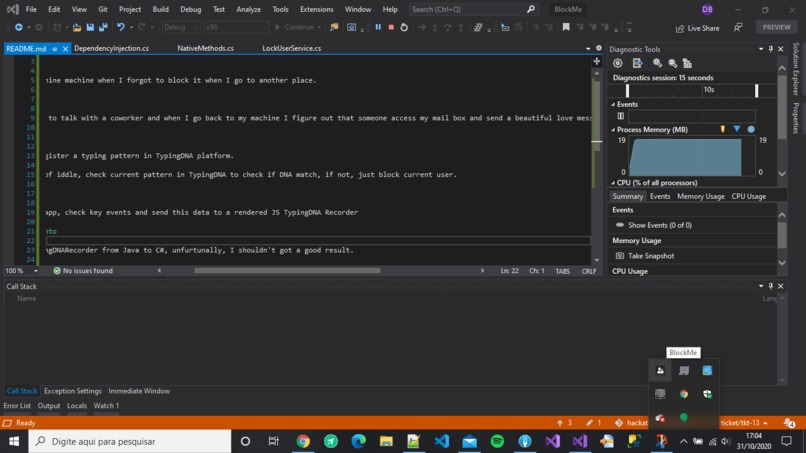Pause debugging with Break All button
Viewport: 806px width, 453px height.
(378, 27)
